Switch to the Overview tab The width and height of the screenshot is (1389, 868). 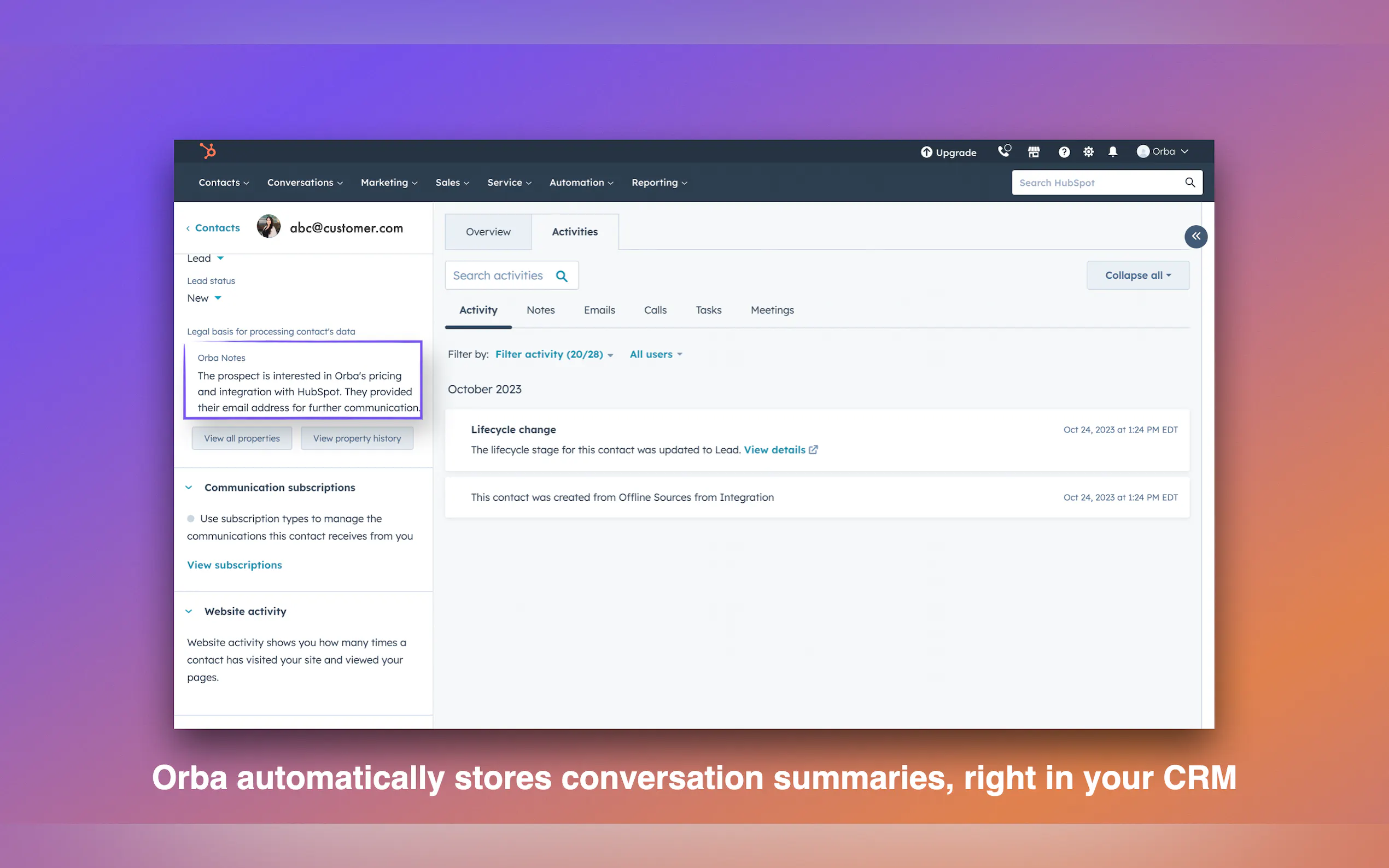[x=487, y=232]
